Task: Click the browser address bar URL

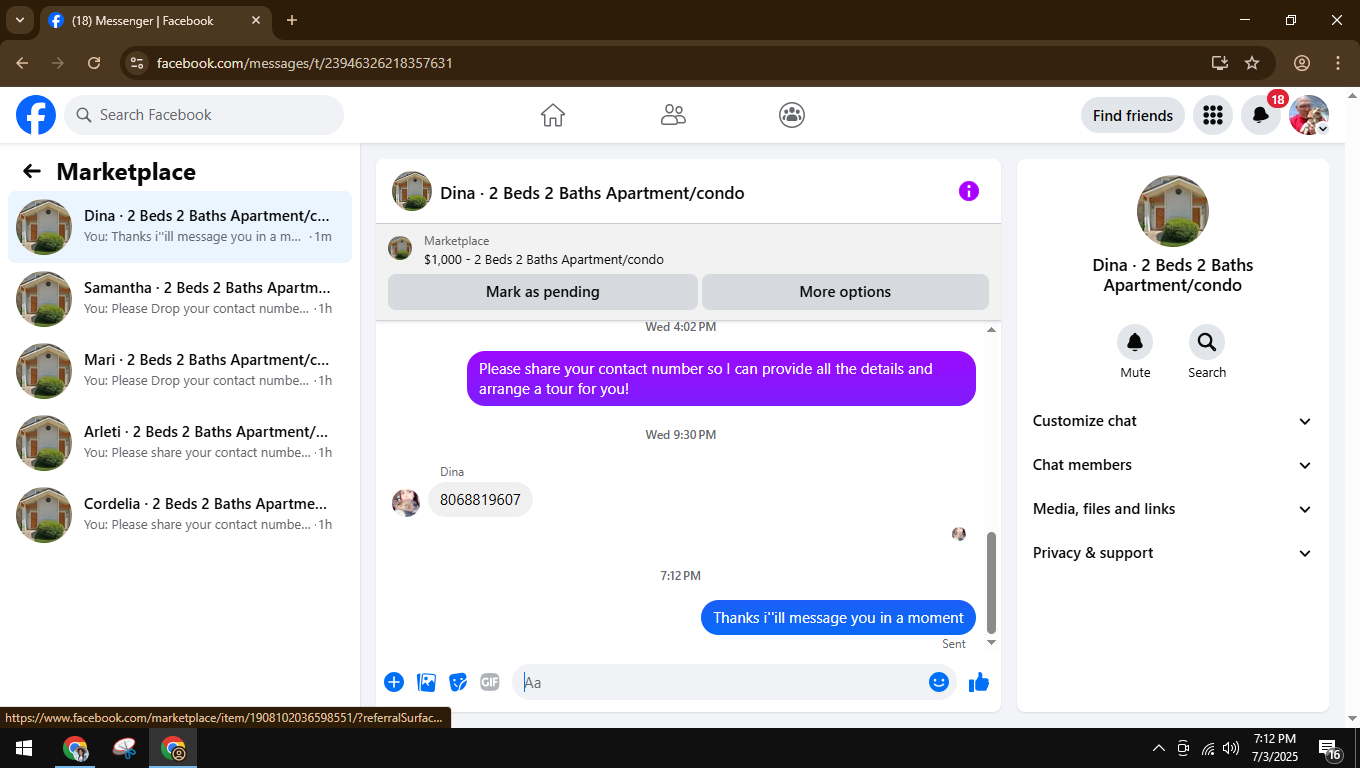Action: pos(304,63)
